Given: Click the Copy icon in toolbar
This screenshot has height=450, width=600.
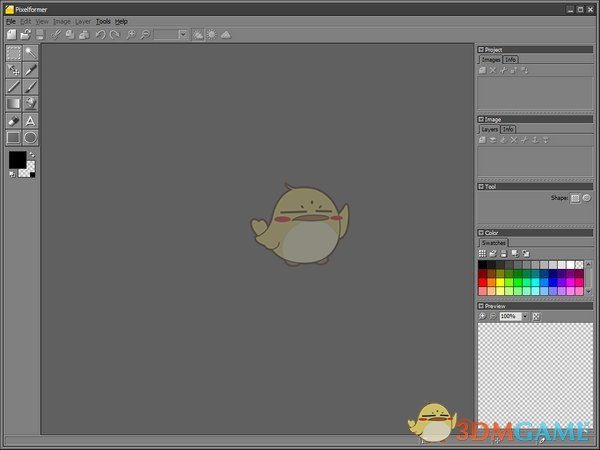Looking at the screenshot, I should click(70, 35).
